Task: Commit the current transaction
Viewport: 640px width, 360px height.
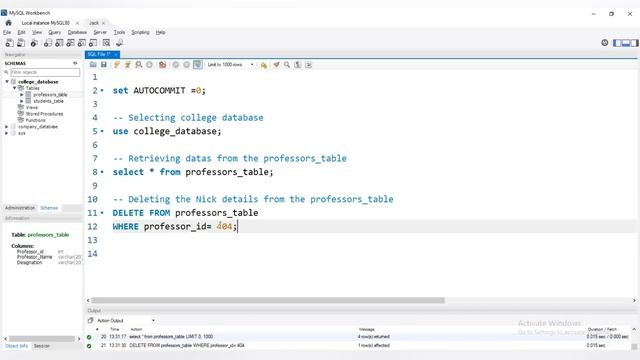Action: click(176, 65)
